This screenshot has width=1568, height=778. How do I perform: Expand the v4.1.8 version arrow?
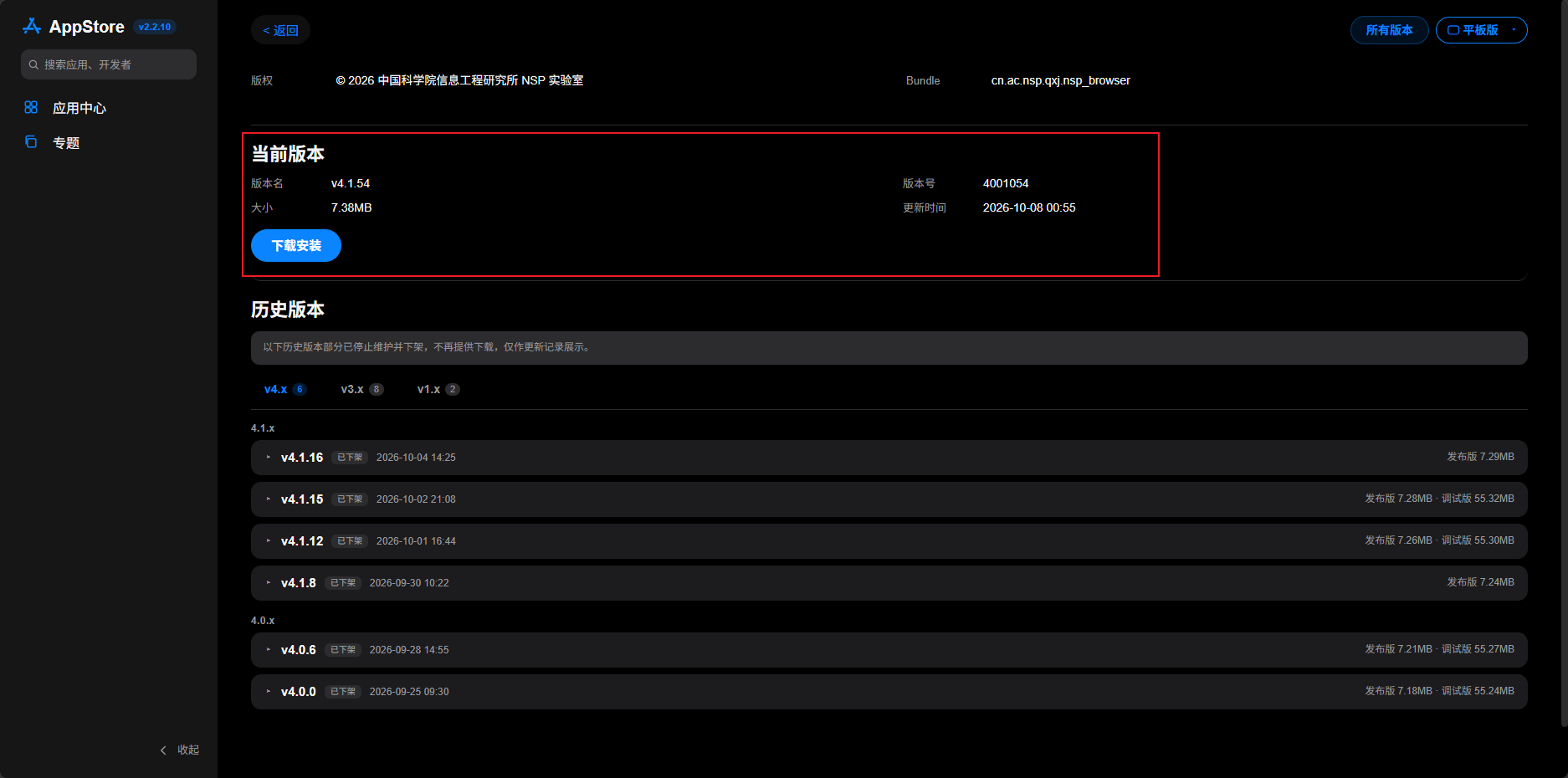(268, 583)
